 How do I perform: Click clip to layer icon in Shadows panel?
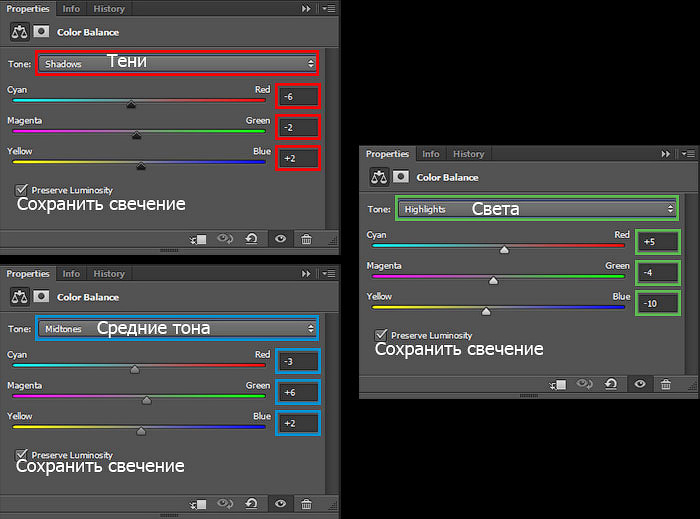coord(198,239)
